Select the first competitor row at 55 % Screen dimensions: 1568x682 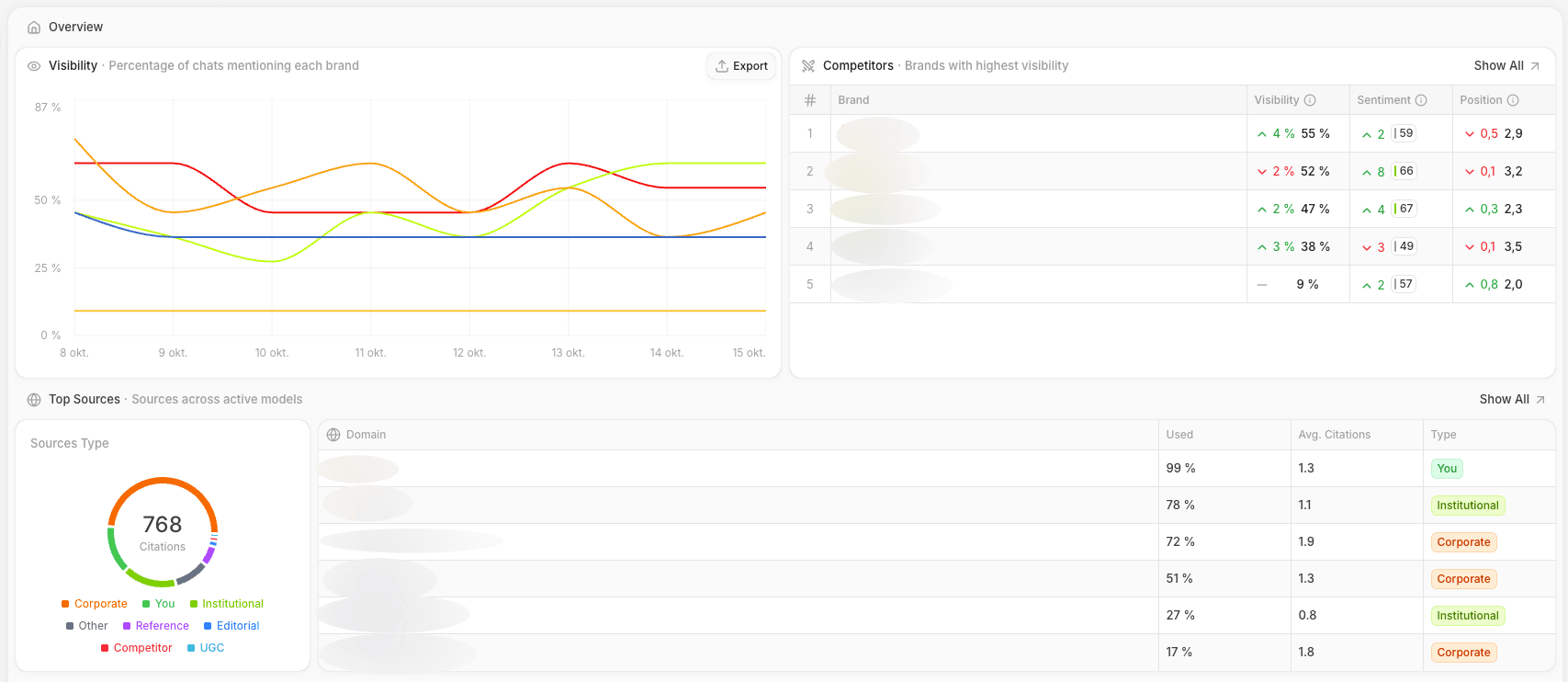point(1038,134)
